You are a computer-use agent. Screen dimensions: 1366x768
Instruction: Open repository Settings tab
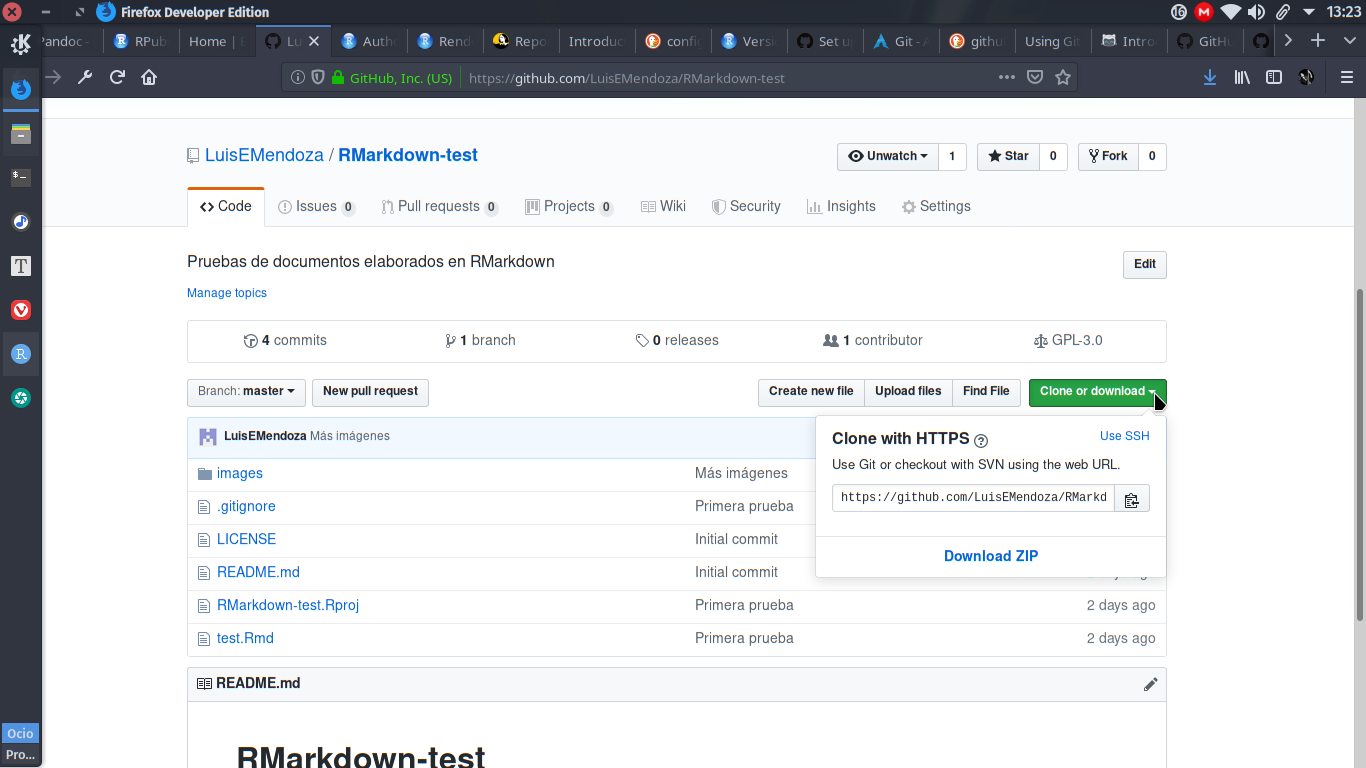936,206
